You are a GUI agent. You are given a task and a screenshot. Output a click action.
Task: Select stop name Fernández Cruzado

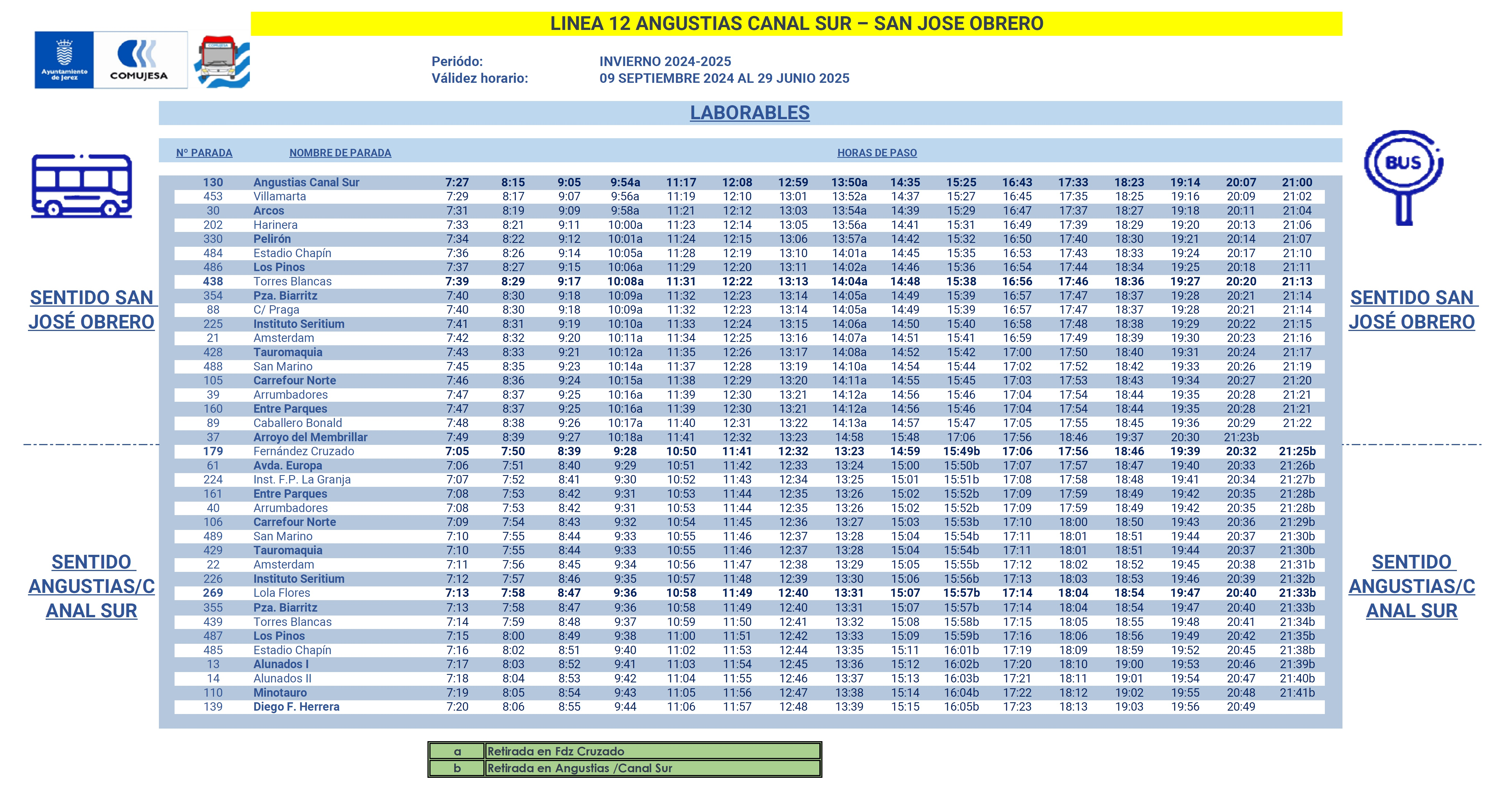[304, 452]
